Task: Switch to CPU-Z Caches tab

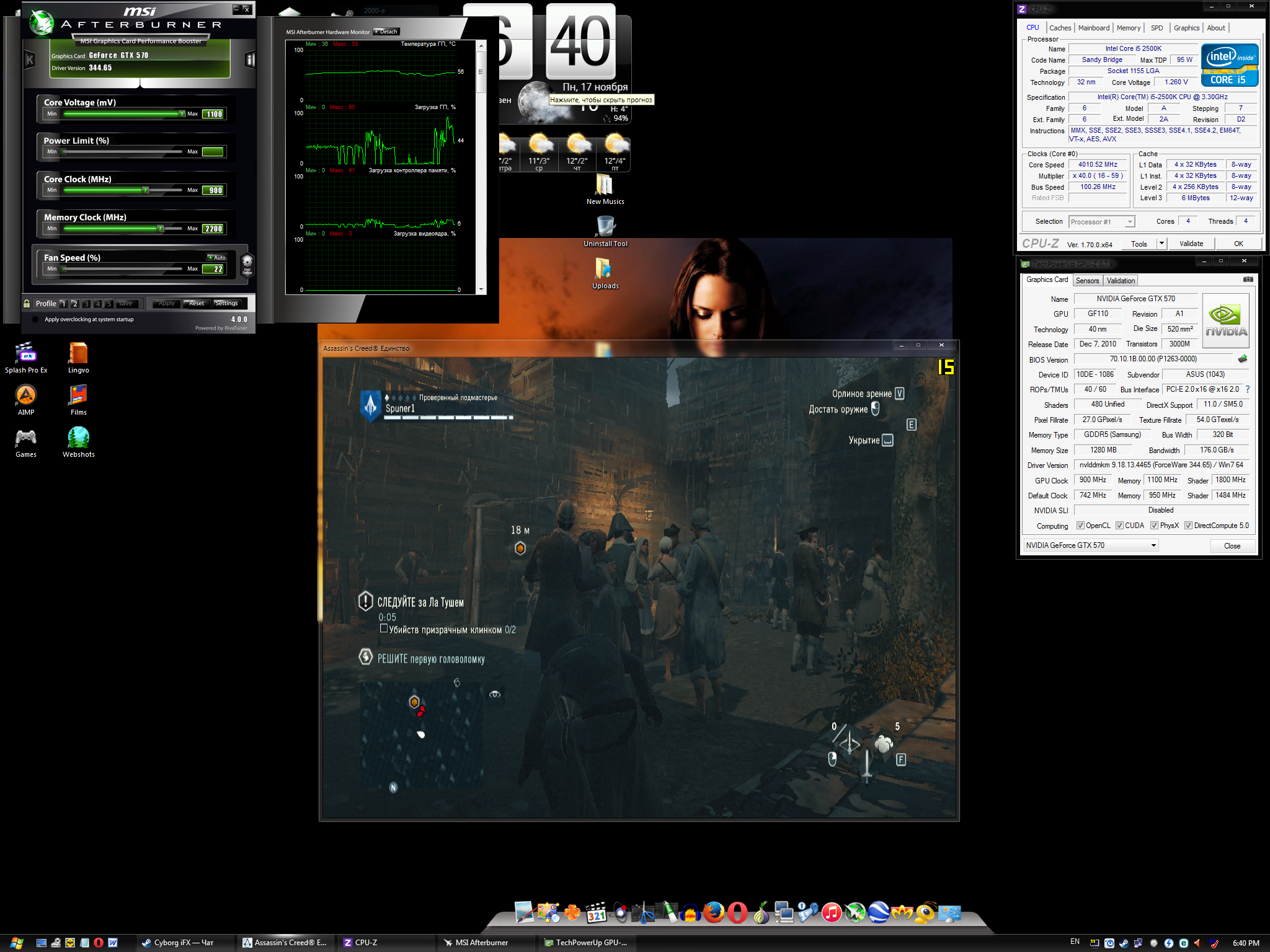Action: tap(1060, 28)
